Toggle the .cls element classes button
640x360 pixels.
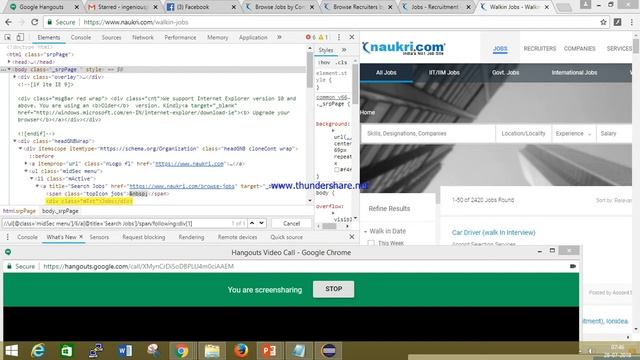341,62
